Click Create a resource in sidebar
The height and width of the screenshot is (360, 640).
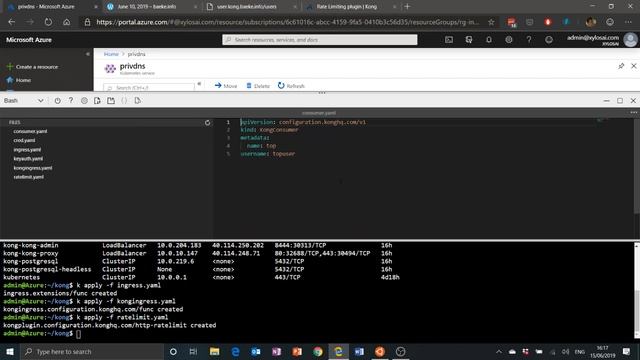(33, 67)
